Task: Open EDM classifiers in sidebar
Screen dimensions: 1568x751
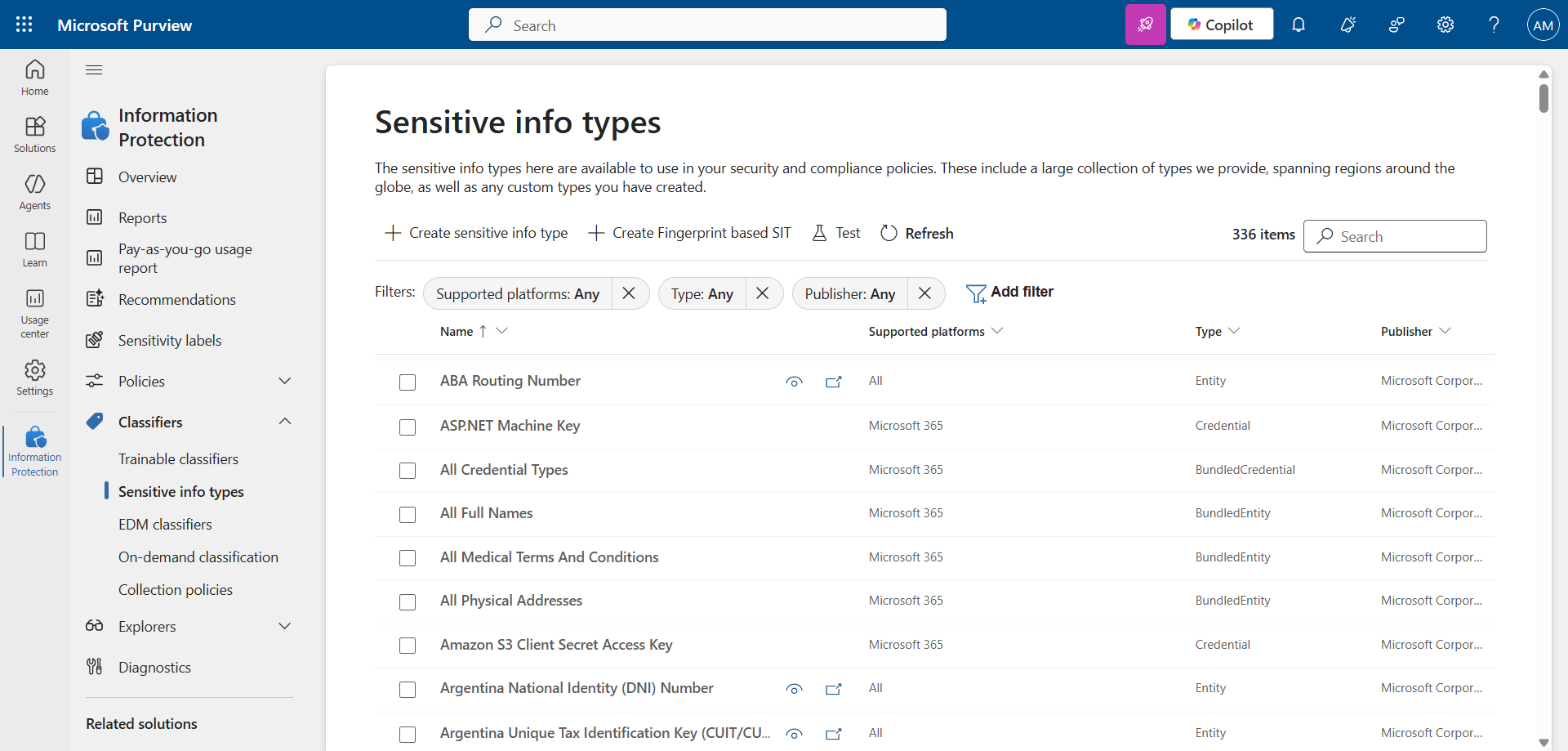Action: [x=165, y=524]
